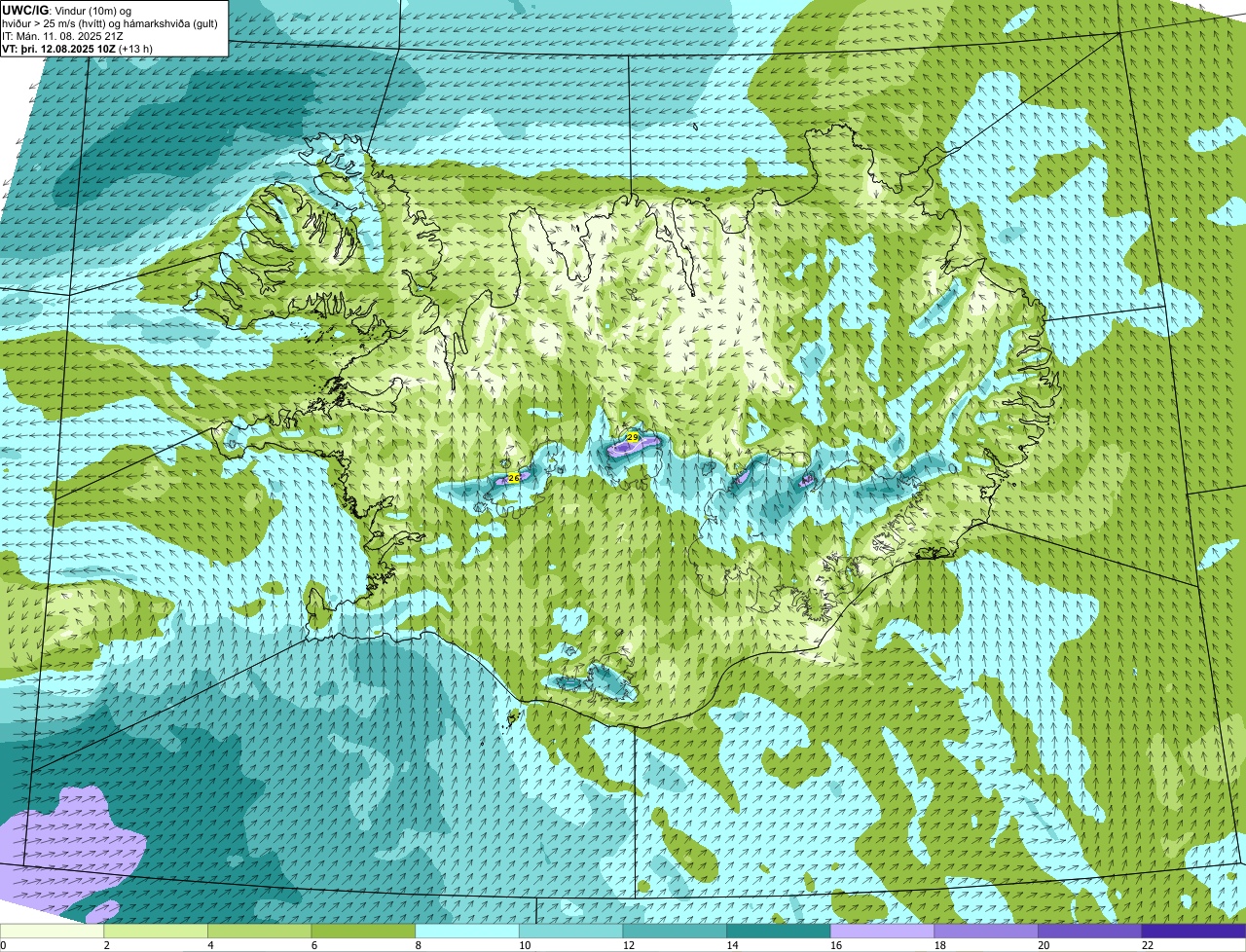Image resolution: width=1246 pixels, height=952 pixels.
Task: Click the scale label '6'
Action: click(x=312, y=945)
